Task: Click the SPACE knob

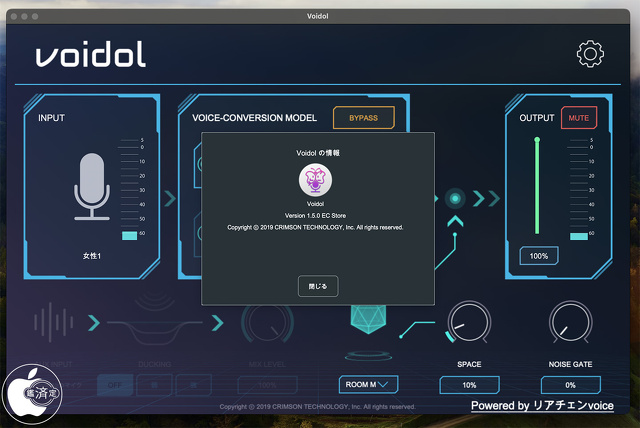Action: coord(469,322)
